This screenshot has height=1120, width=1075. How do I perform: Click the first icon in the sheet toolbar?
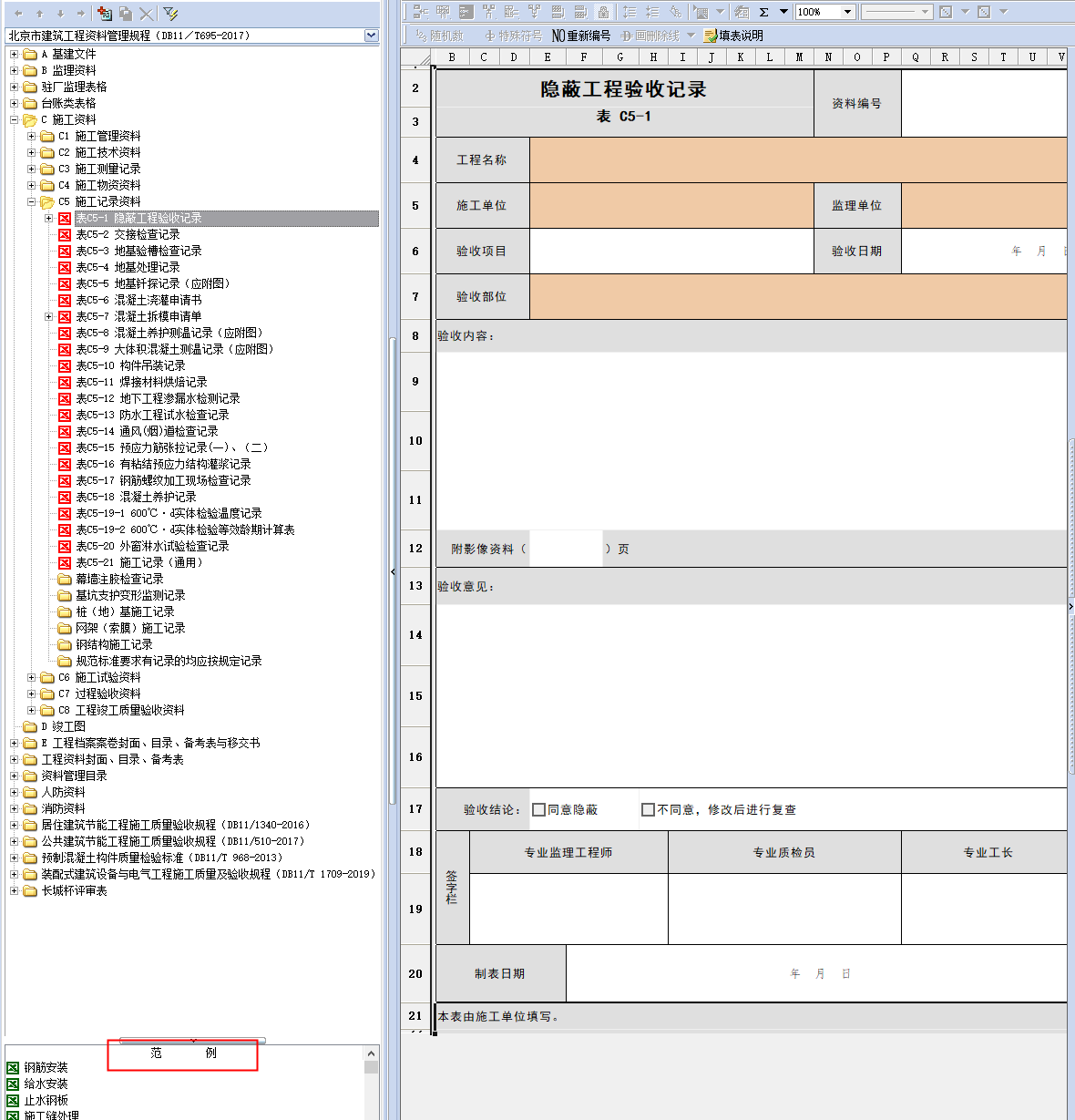coord(420,12)
